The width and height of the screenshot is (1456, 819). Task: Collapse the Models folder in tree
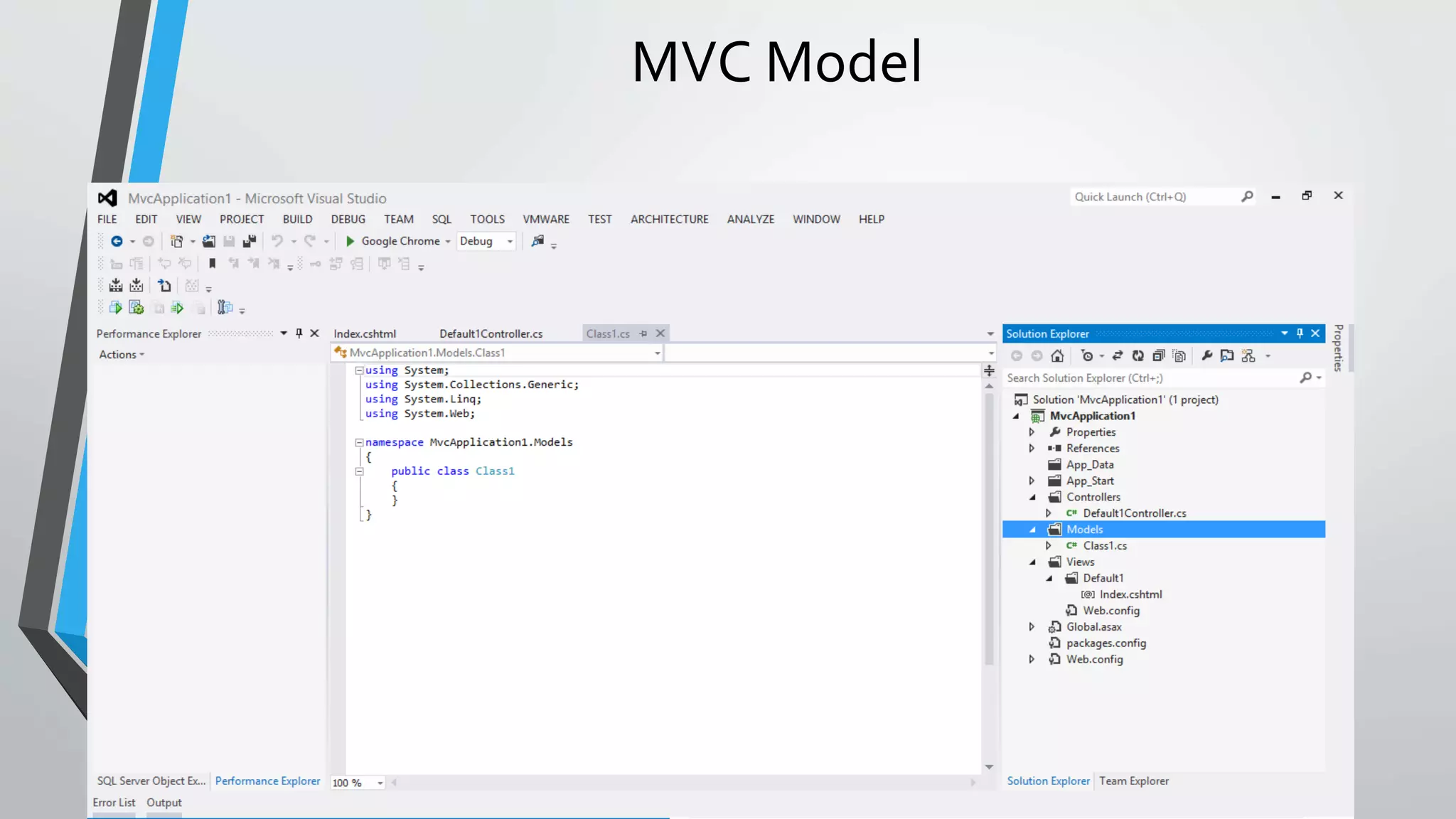click(x=1032, y=530)
